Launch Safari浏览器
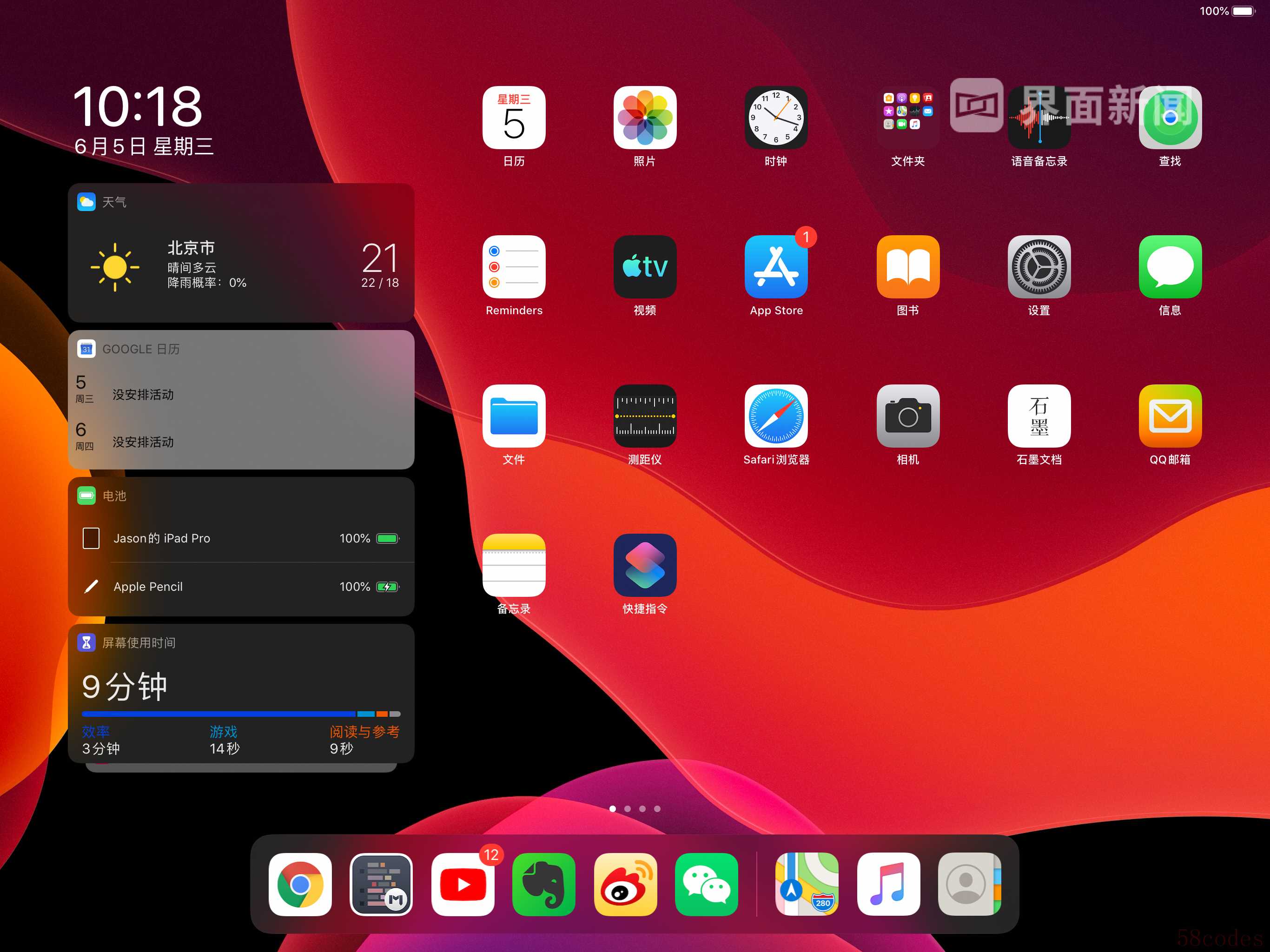This screenshot has width=1270, height=952. click(x=776, y=416)
